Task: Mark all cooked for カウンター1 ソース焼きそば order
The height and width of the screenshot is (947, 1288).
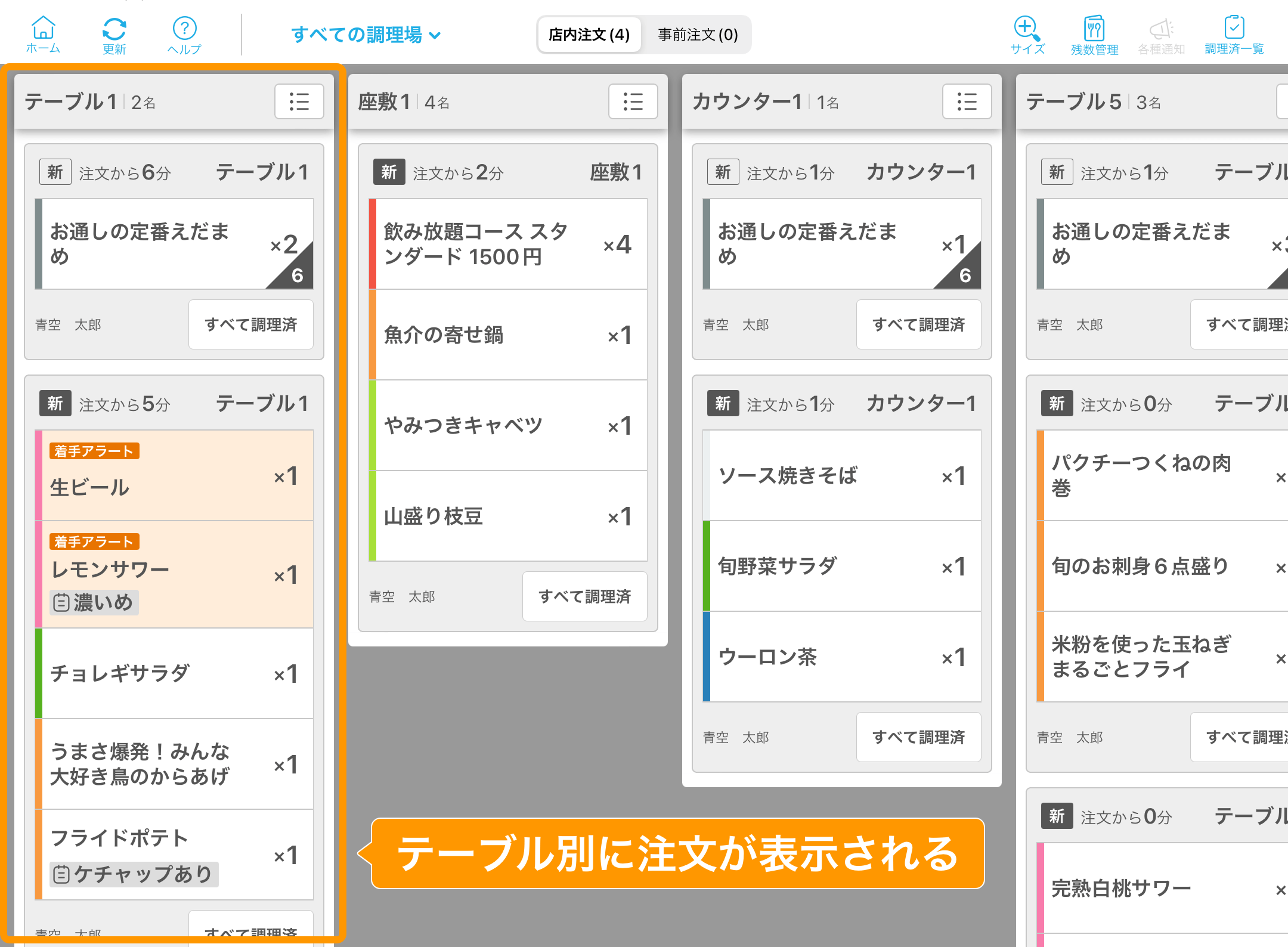Action: [x=919, y=737]
